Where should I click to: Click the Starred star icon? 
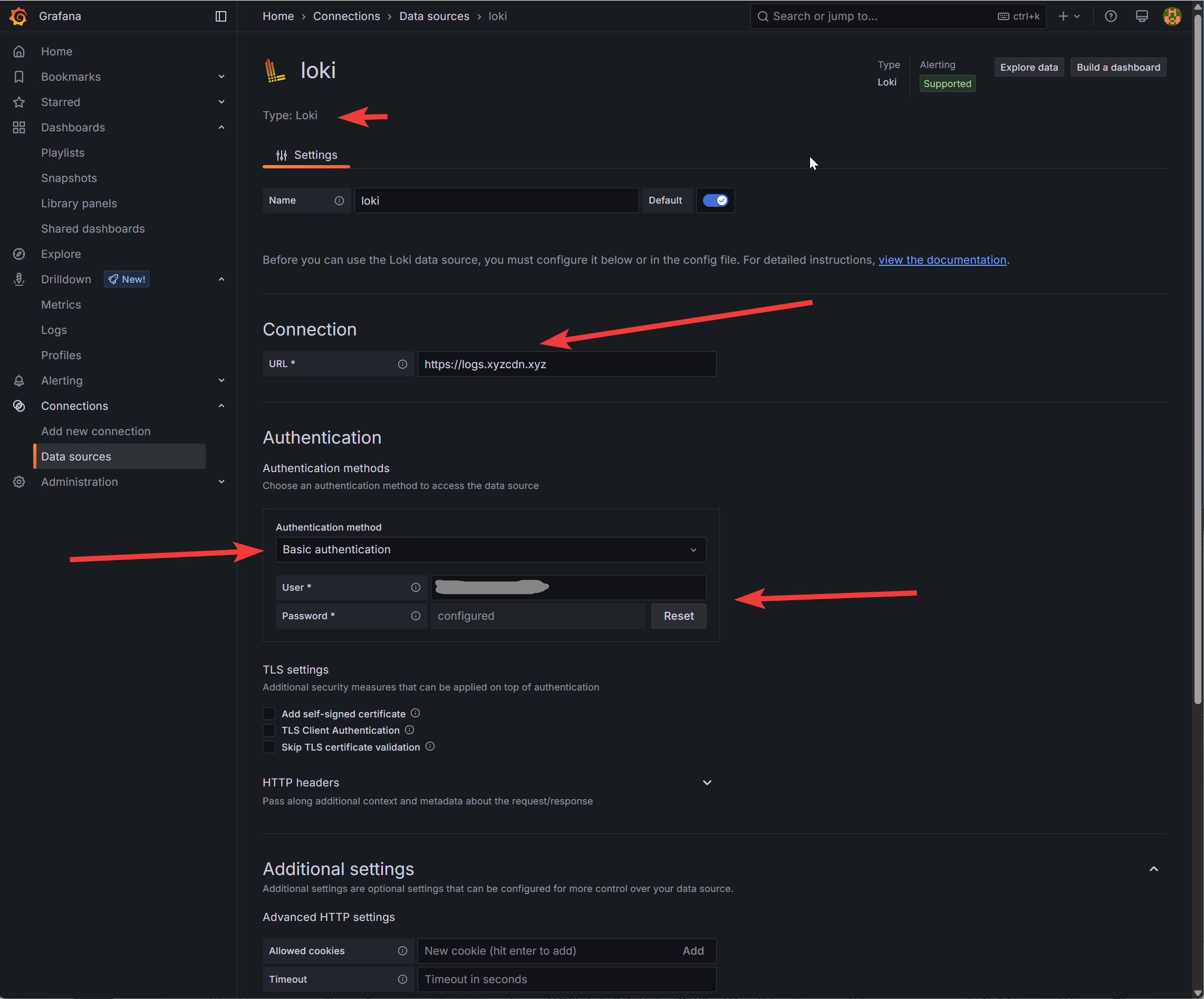[19, 102]
